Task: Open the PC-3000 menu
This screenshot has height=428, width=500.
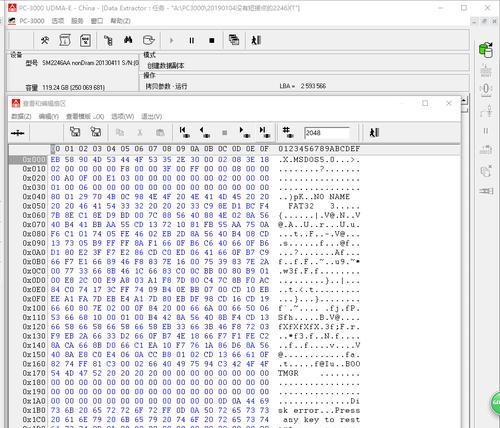Action: (31, 21)
